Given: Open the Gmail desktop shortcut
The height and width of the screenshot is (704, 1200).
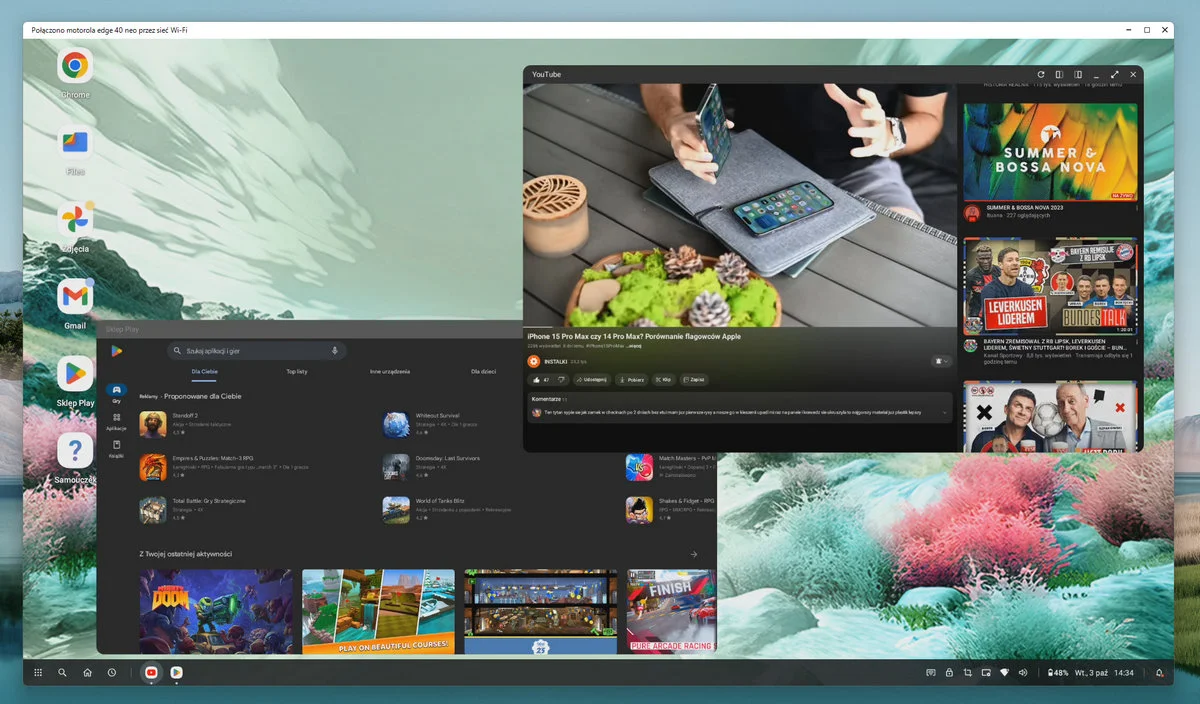Looking at the screenshot, I should click(x=75, y=297).
